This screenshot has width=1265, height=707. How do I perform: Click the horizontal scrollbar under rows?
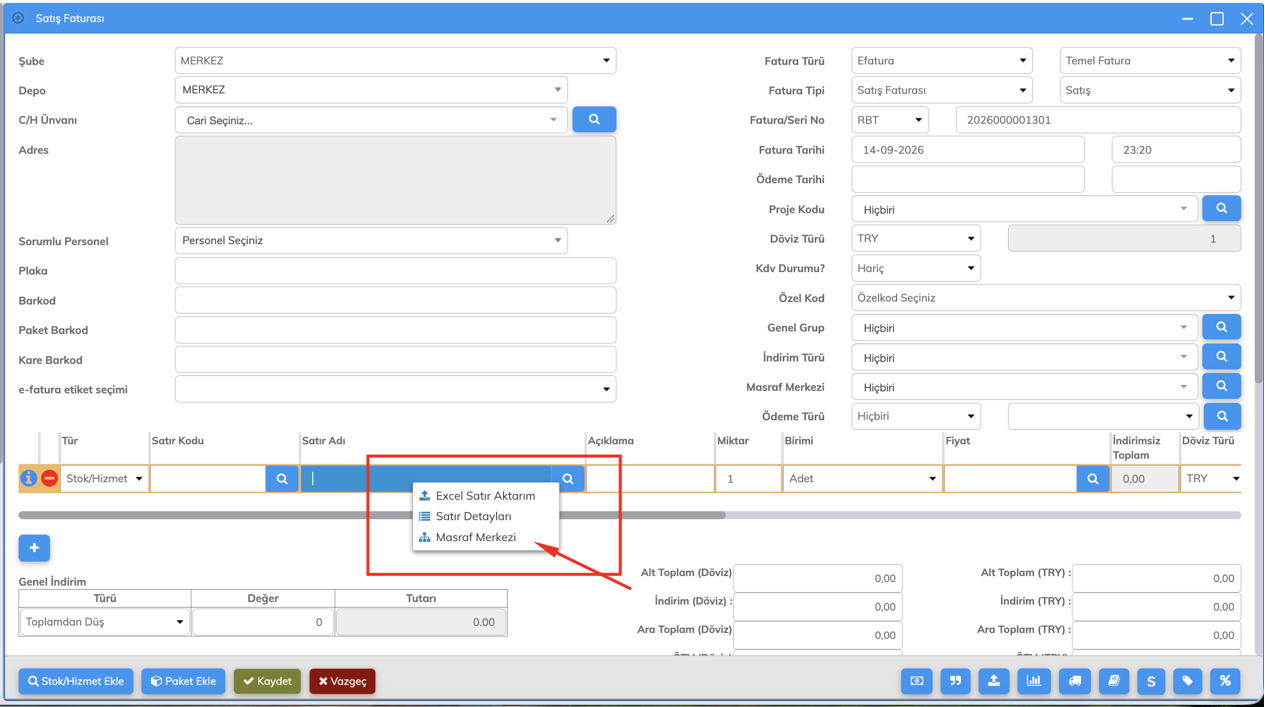point(372,515)
